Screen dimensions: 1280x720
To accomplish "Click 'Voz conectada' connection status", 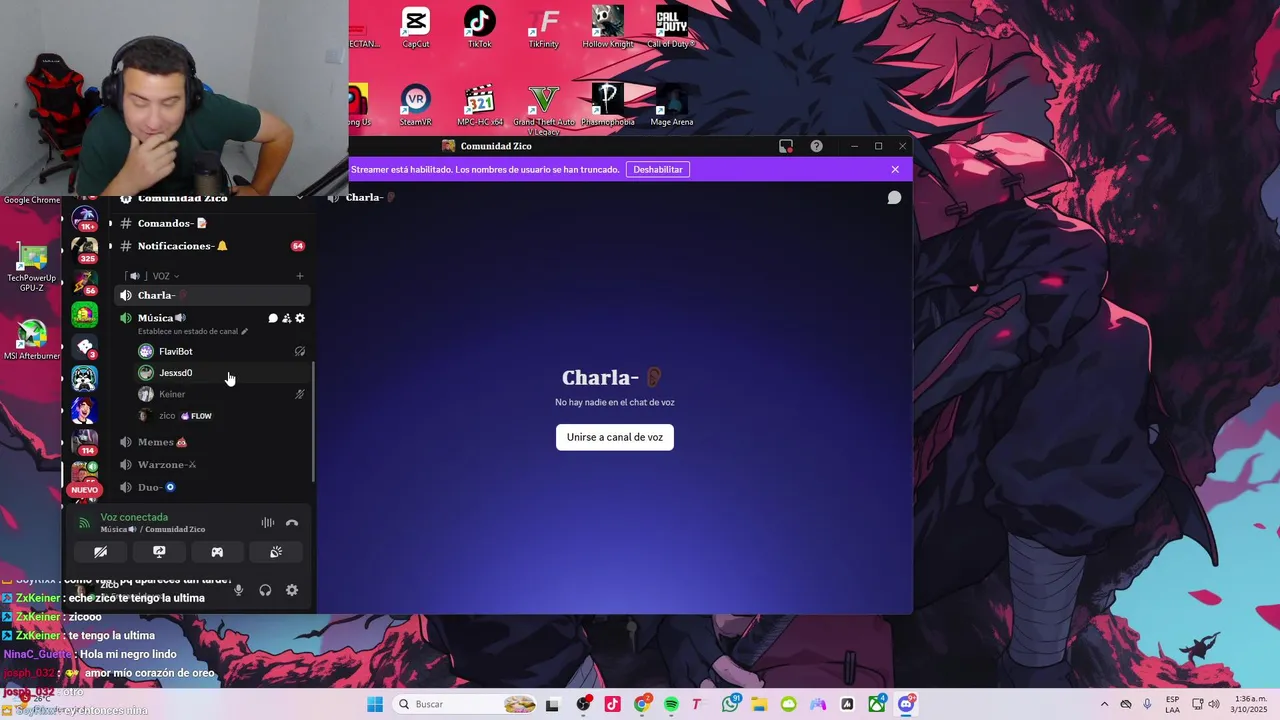I will (134, 517).
